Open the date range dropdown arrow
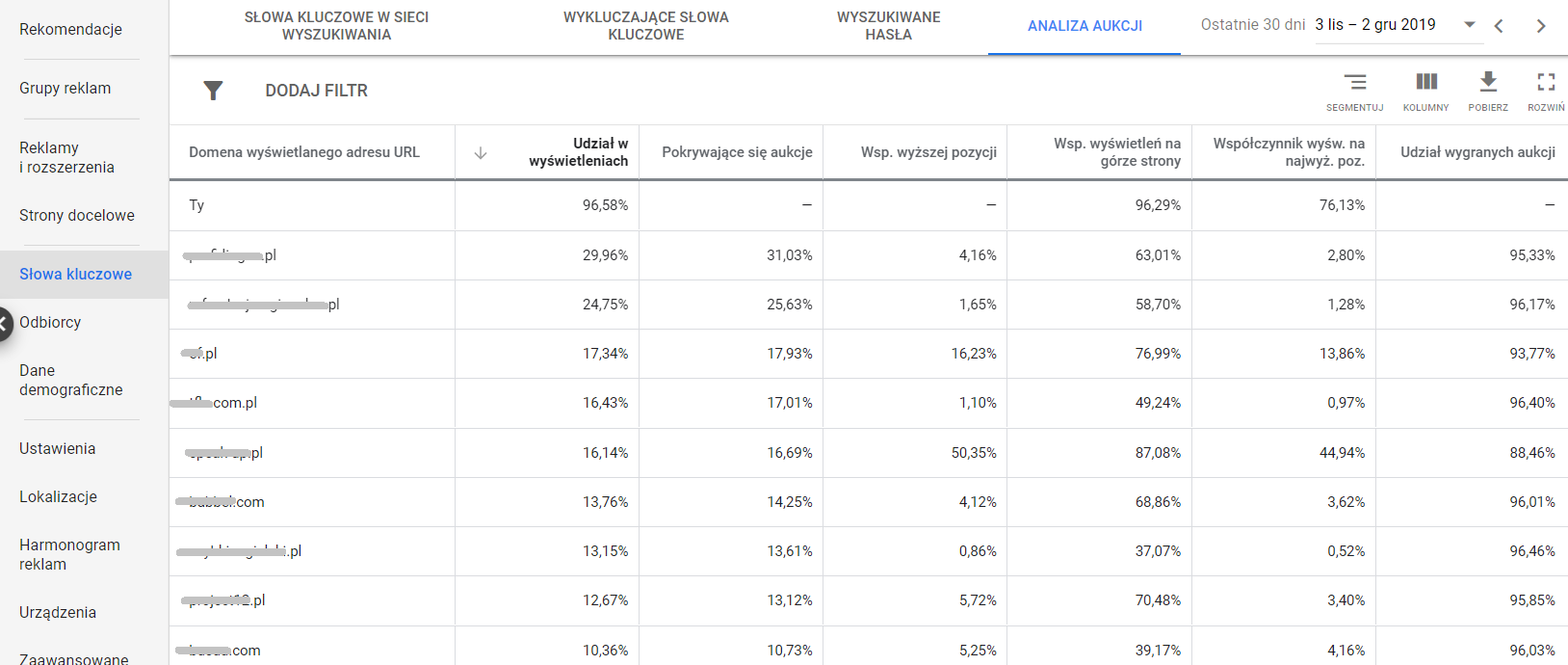Image resolution: width=1568 pixels, height=665 pixels. (1470, 25)
